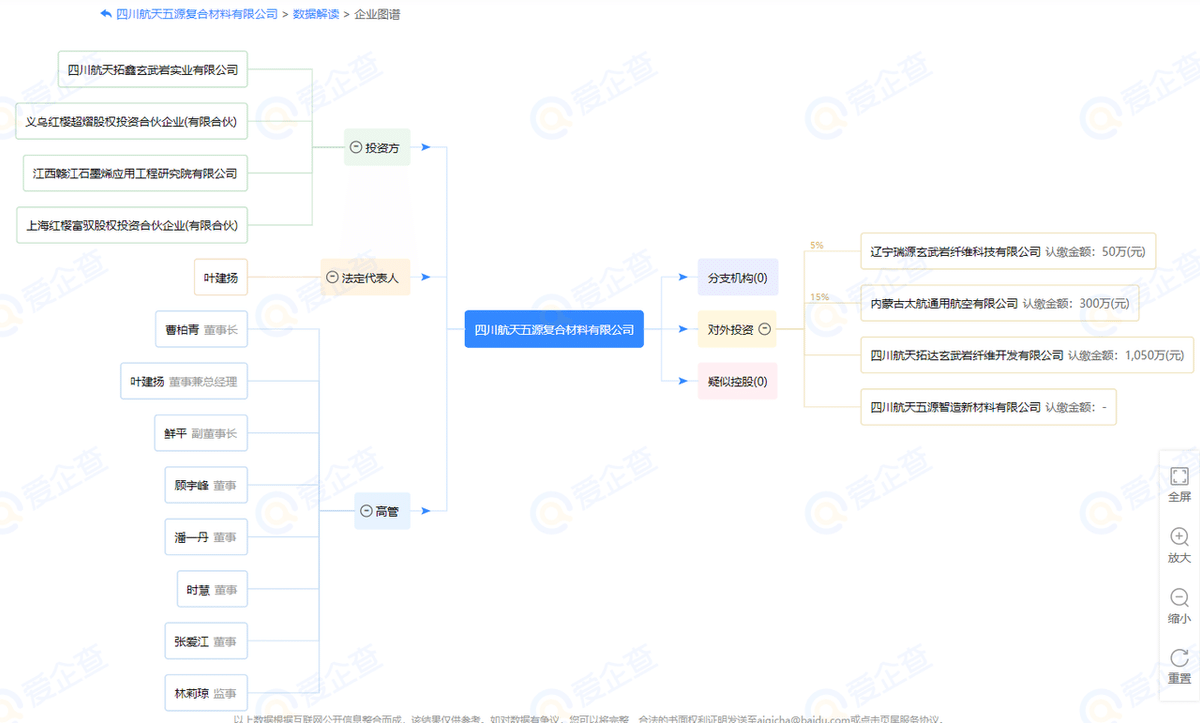Open executive 鲜平 副董事长 node
1200x723 pixels.
[200, 433]
